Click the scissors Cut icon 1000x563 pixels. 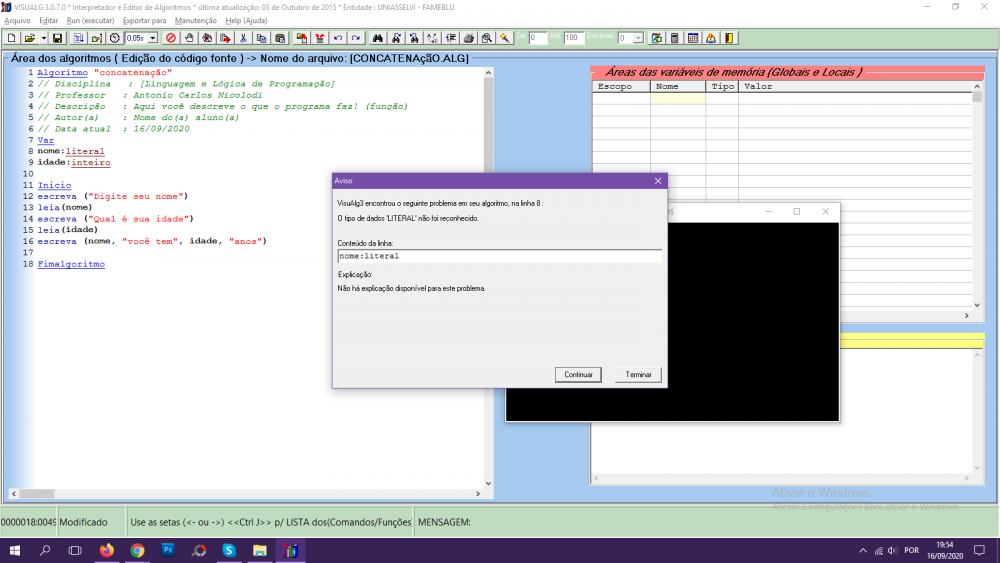pyautogui.click(x=242, y=38)
